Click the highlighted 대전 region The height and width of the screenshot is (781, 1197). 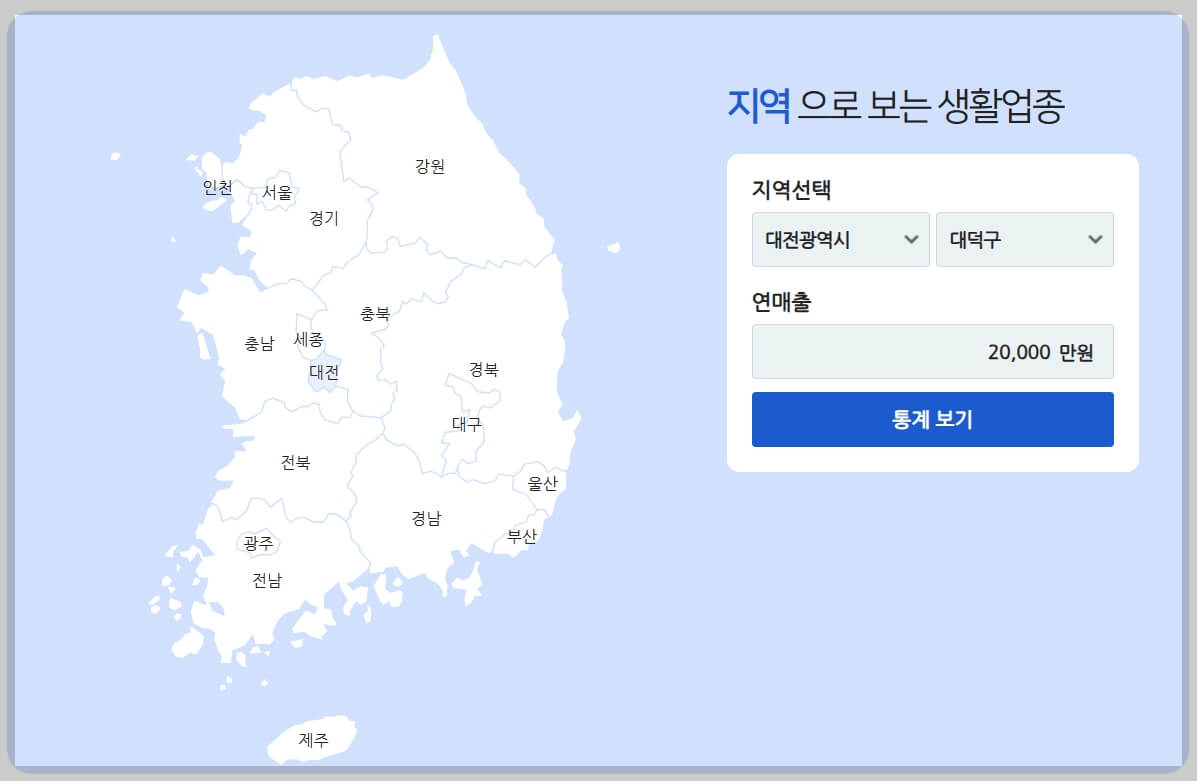pyautogui.click(x=325, y=373)
